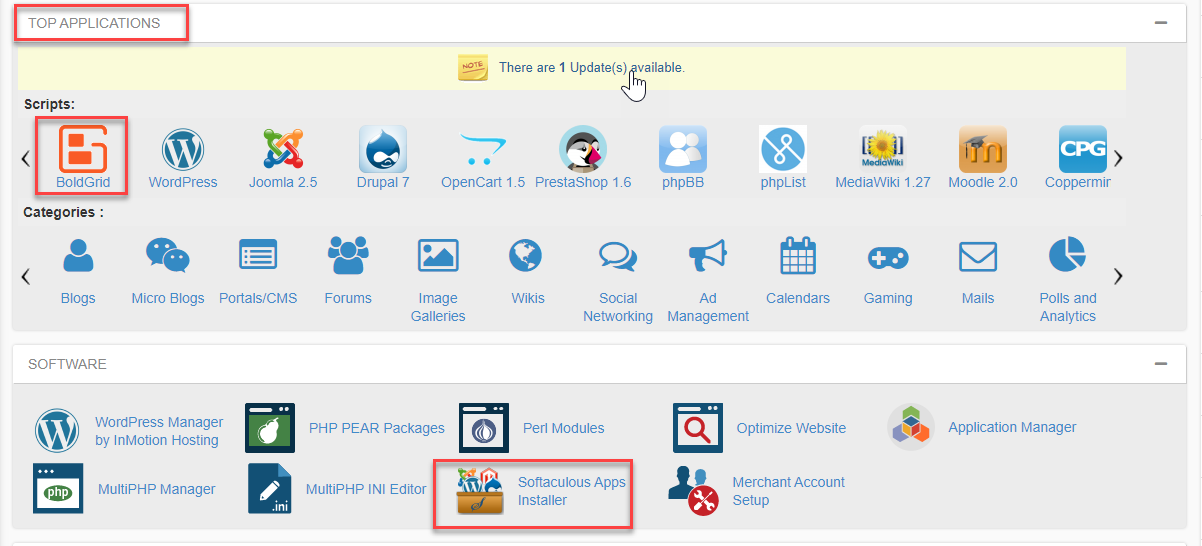1202x546 pixels.
Task: Click the Optimize Website magnifier icon
Action: (698, 428)
